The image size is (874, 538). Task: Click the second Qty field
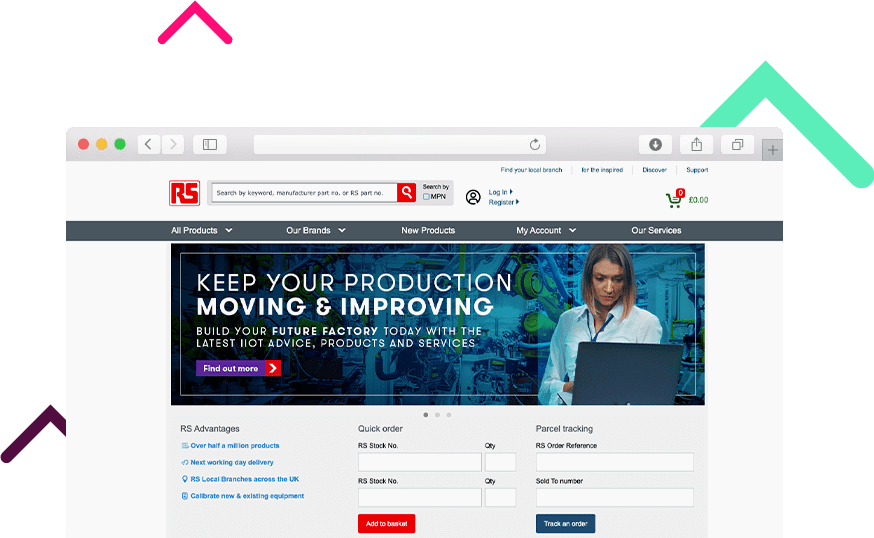(501, 497)
